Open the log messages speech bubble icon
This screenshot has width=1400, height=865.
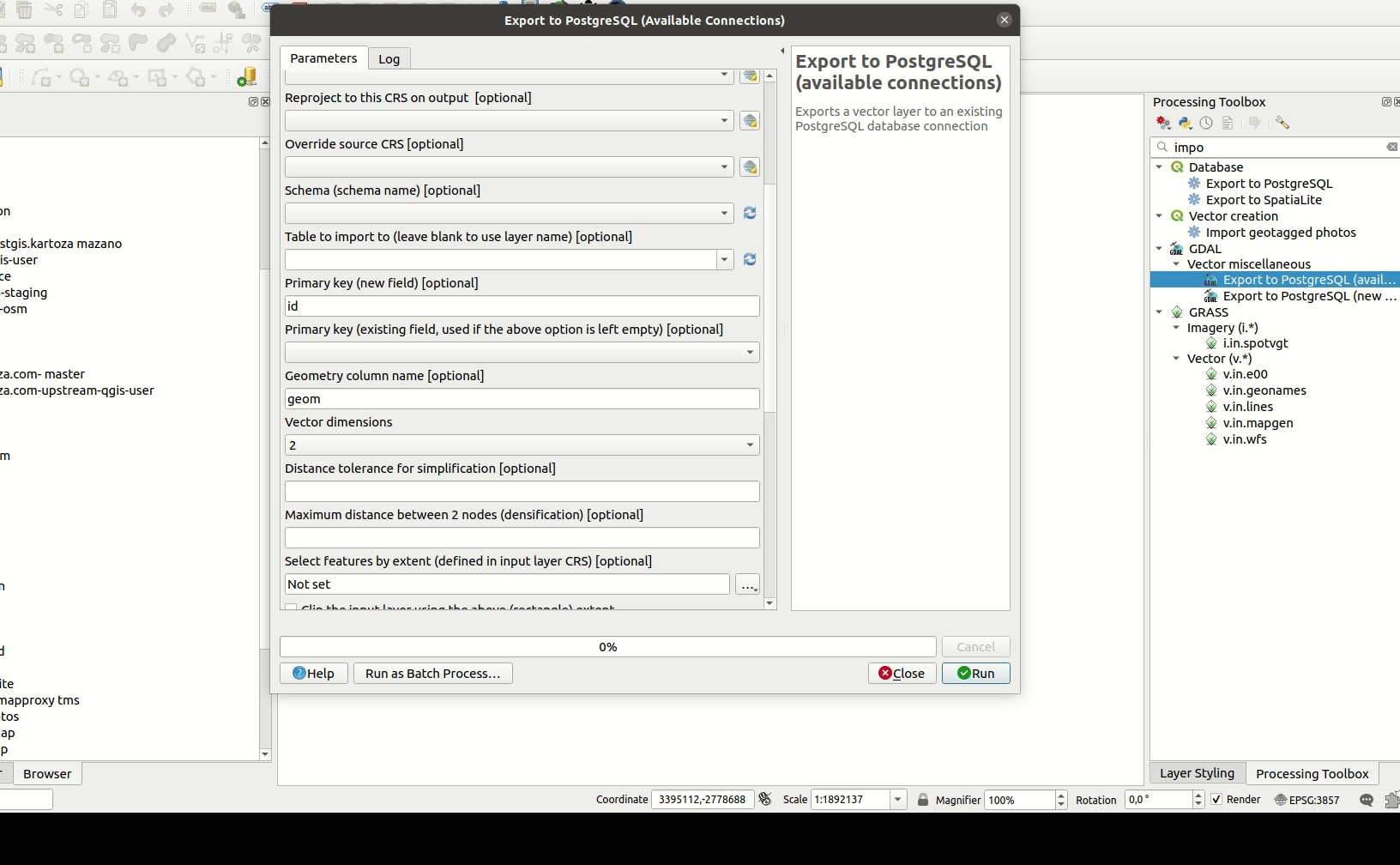click(x=1367, y=800)
